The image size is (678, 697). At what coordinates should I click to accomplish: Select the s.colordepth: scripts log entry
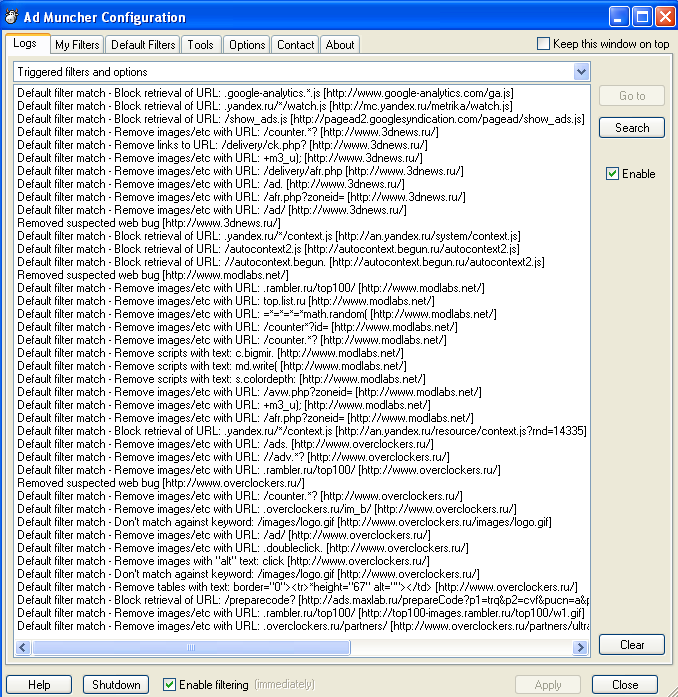221,379
